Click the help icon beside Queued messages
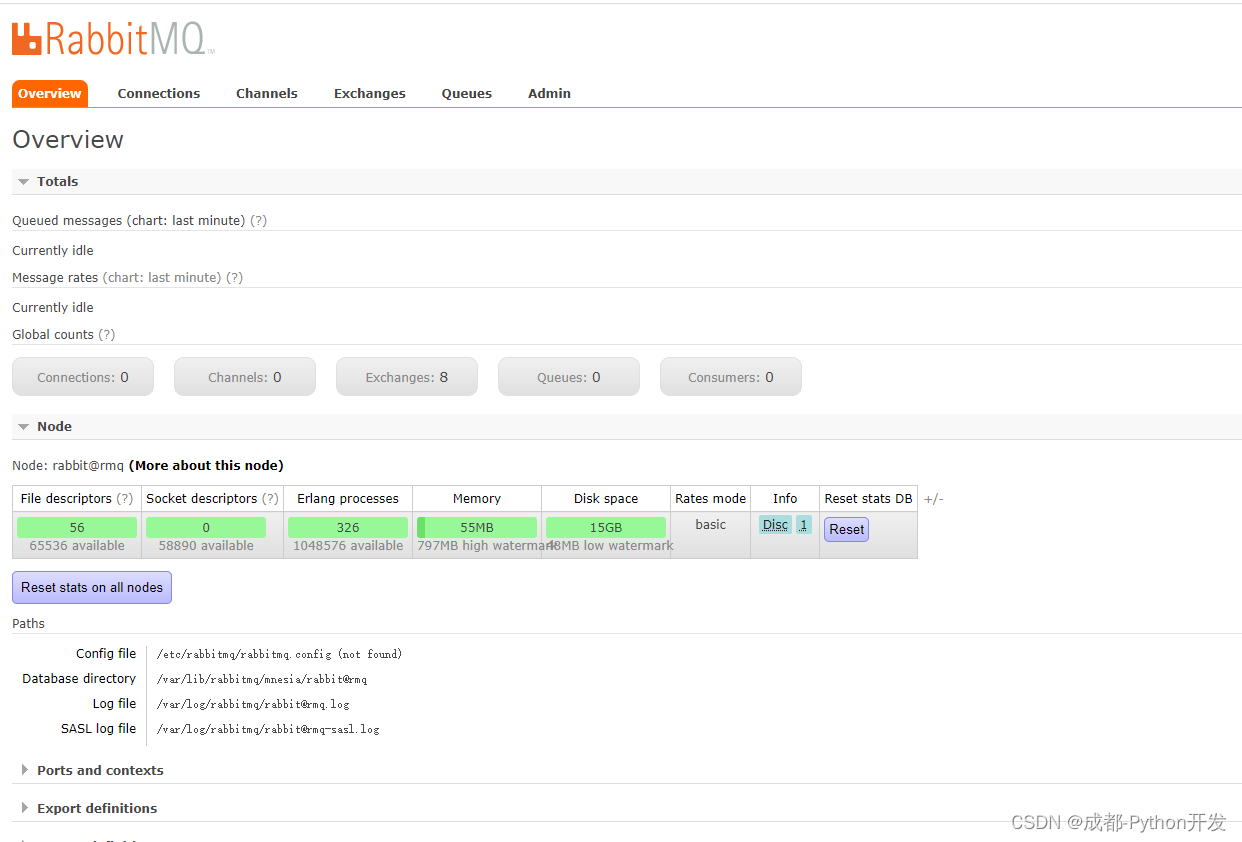This screenshot has width=1242, height=842. point(258,220)
